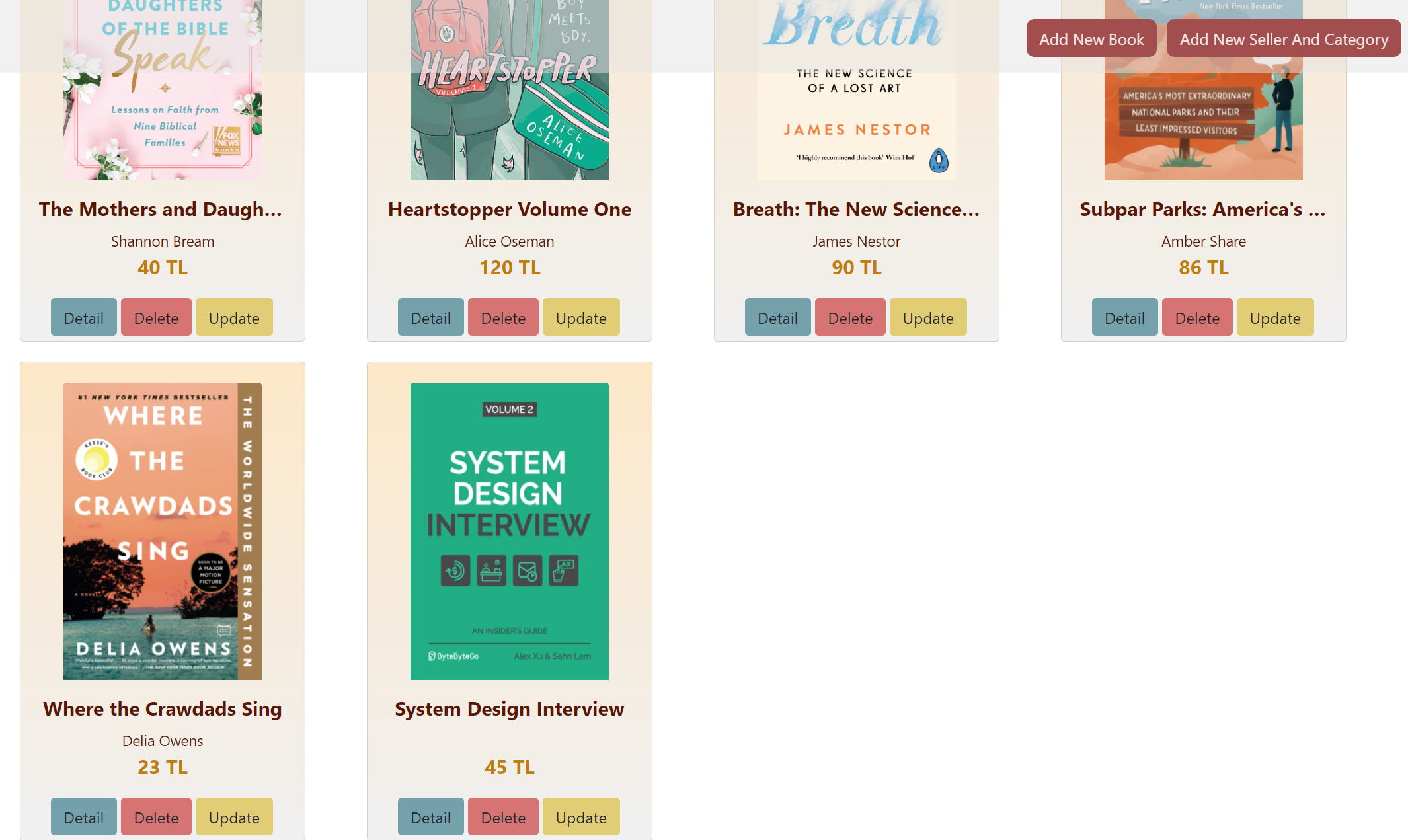Viewport: 1408px width, 840px height.
Task: Update the Breath book entry
Action: point(927,317)
